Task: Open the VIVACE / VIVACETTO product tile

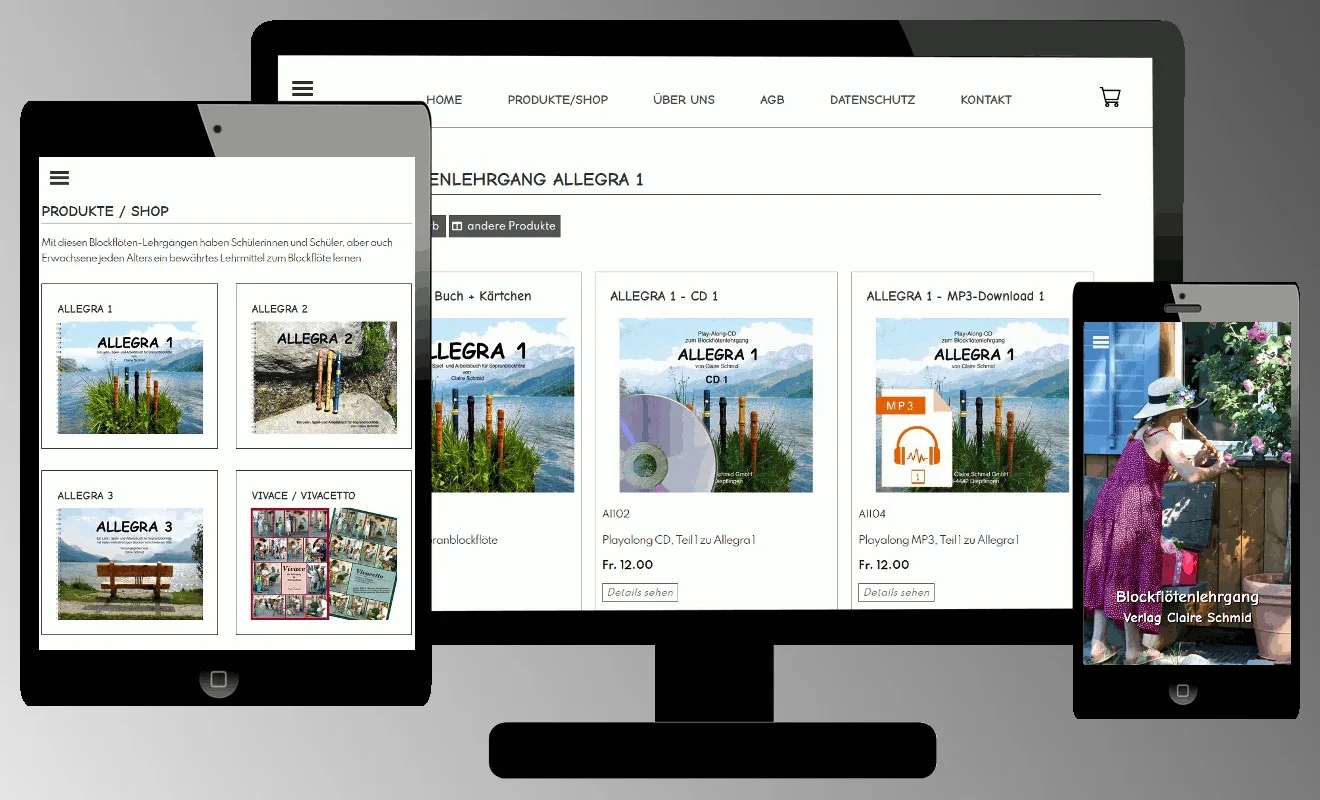Action: 324,553
